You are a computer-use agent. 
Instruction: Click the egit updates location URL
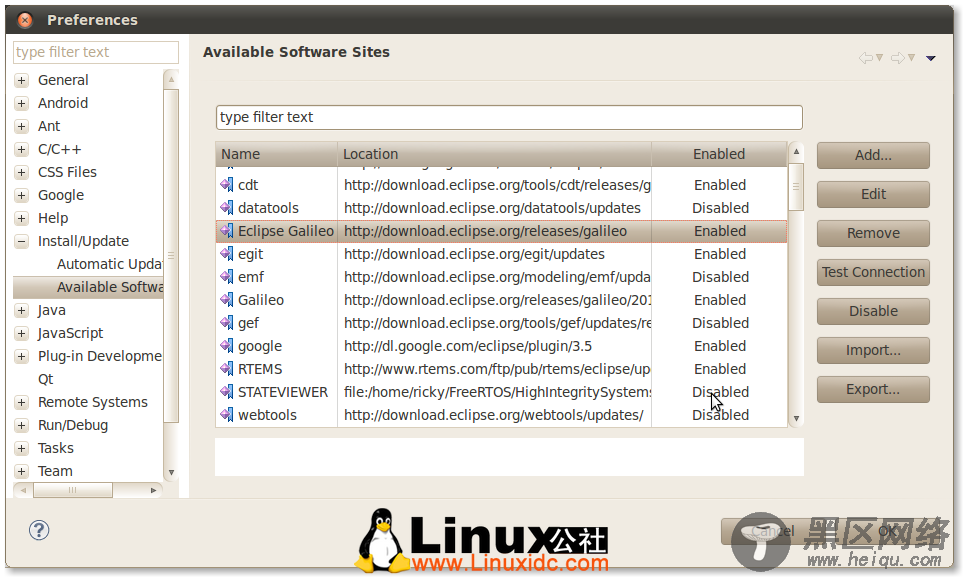click(474, 254)
